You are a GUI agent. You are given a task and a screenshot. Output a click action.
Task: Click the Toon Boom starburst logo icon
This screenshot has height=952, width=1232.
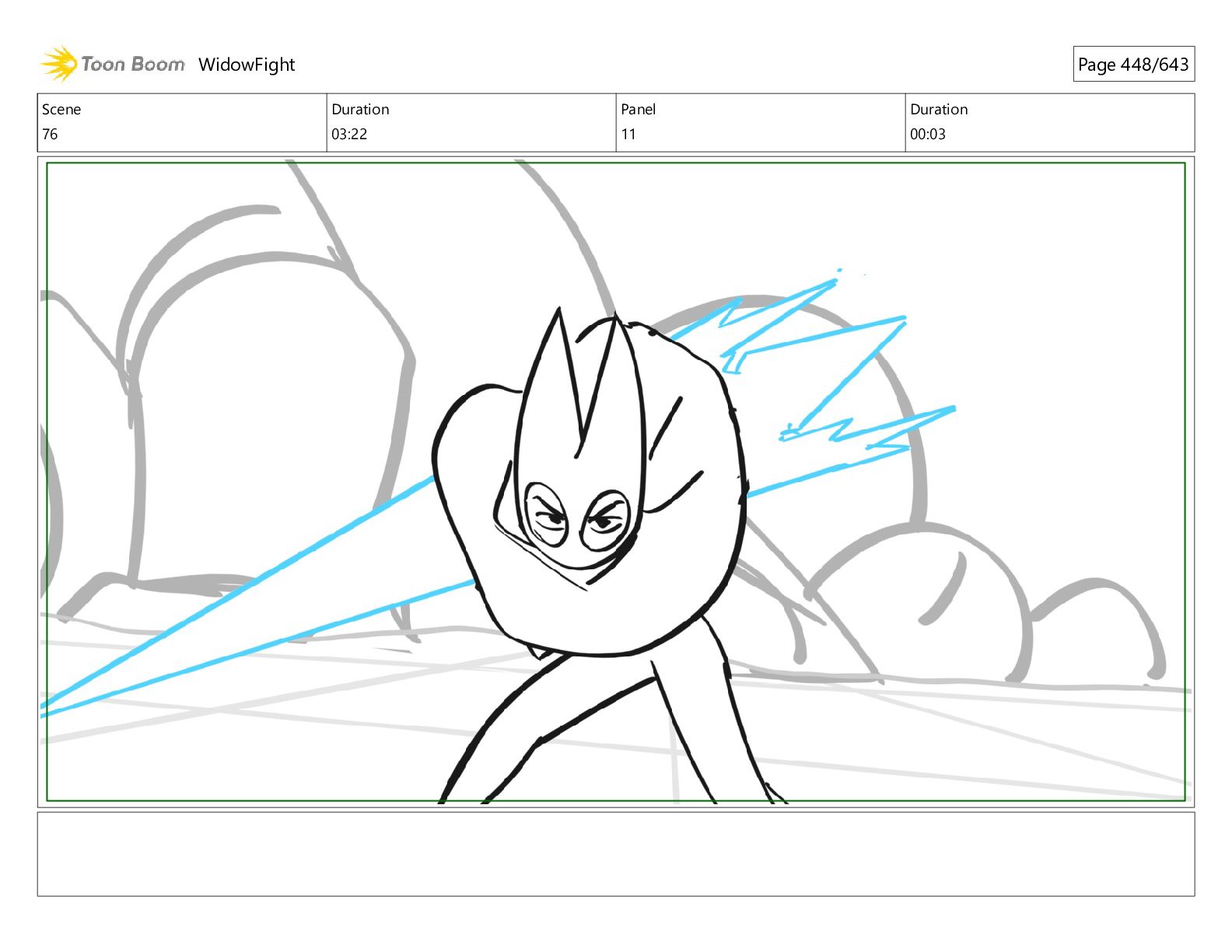click(58, 64)
